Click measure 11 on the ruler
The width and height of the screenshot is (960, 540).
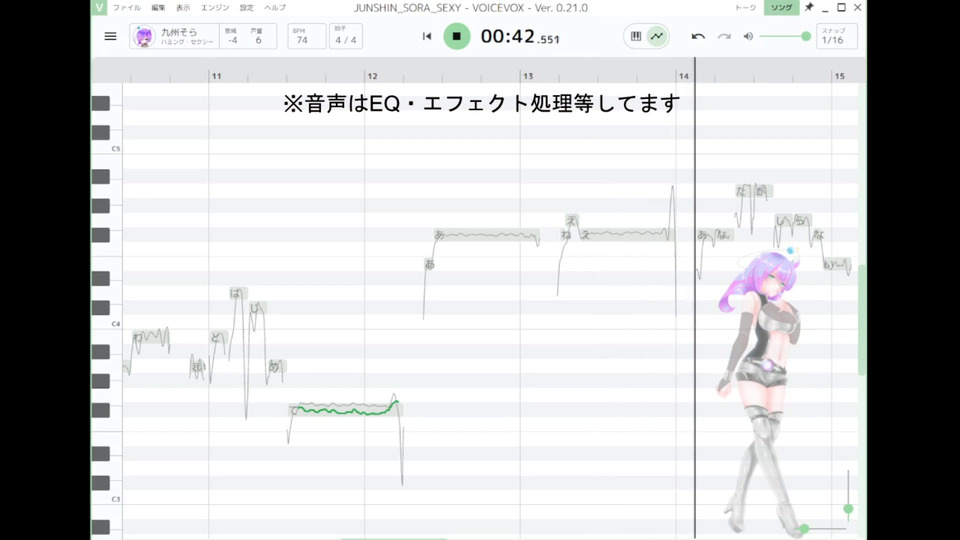pos(217,76)
